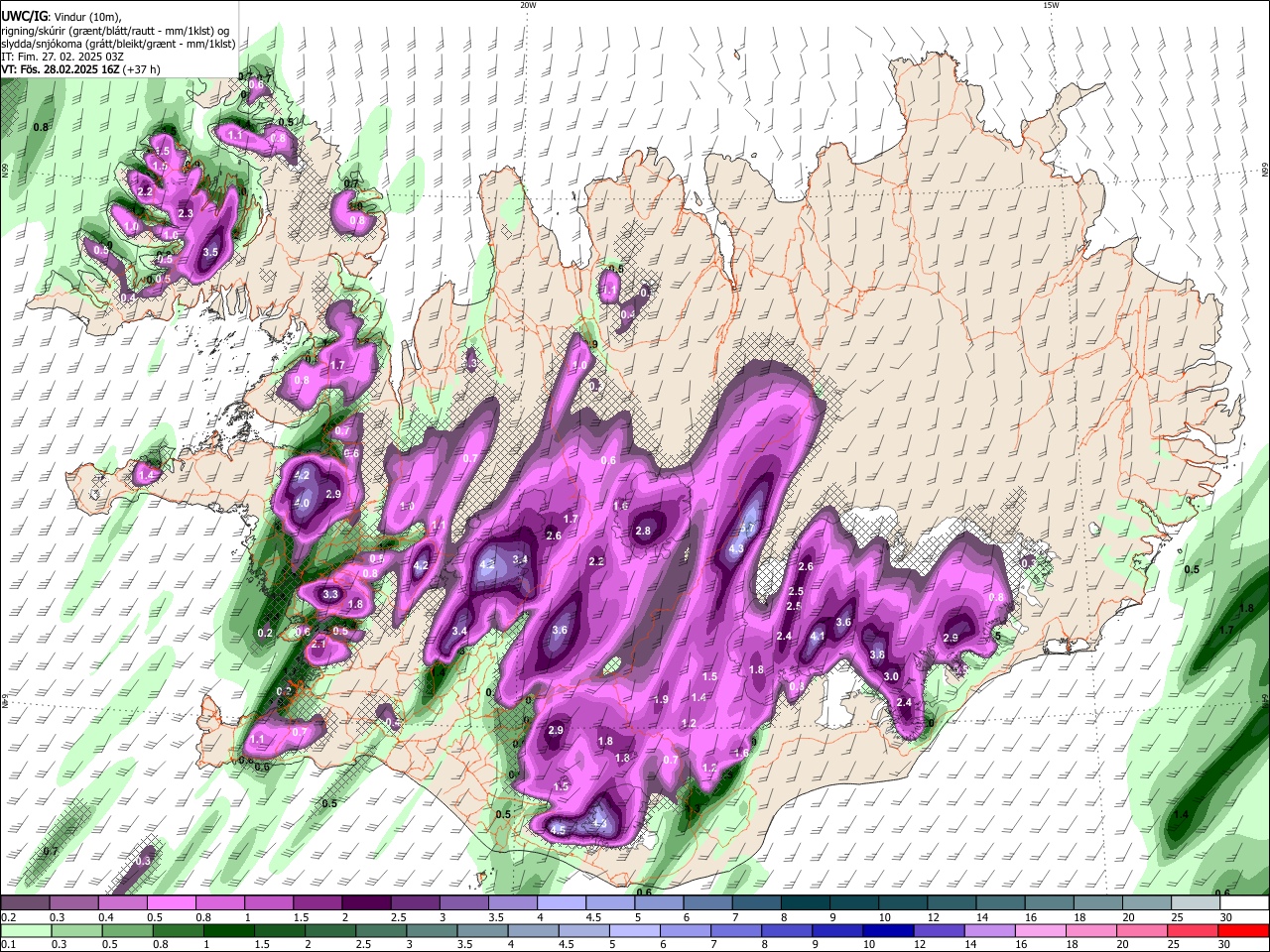Click the '2.3' value on the map
The width and height of the screenshot is (1270, 952).
[x=186, y=213]
